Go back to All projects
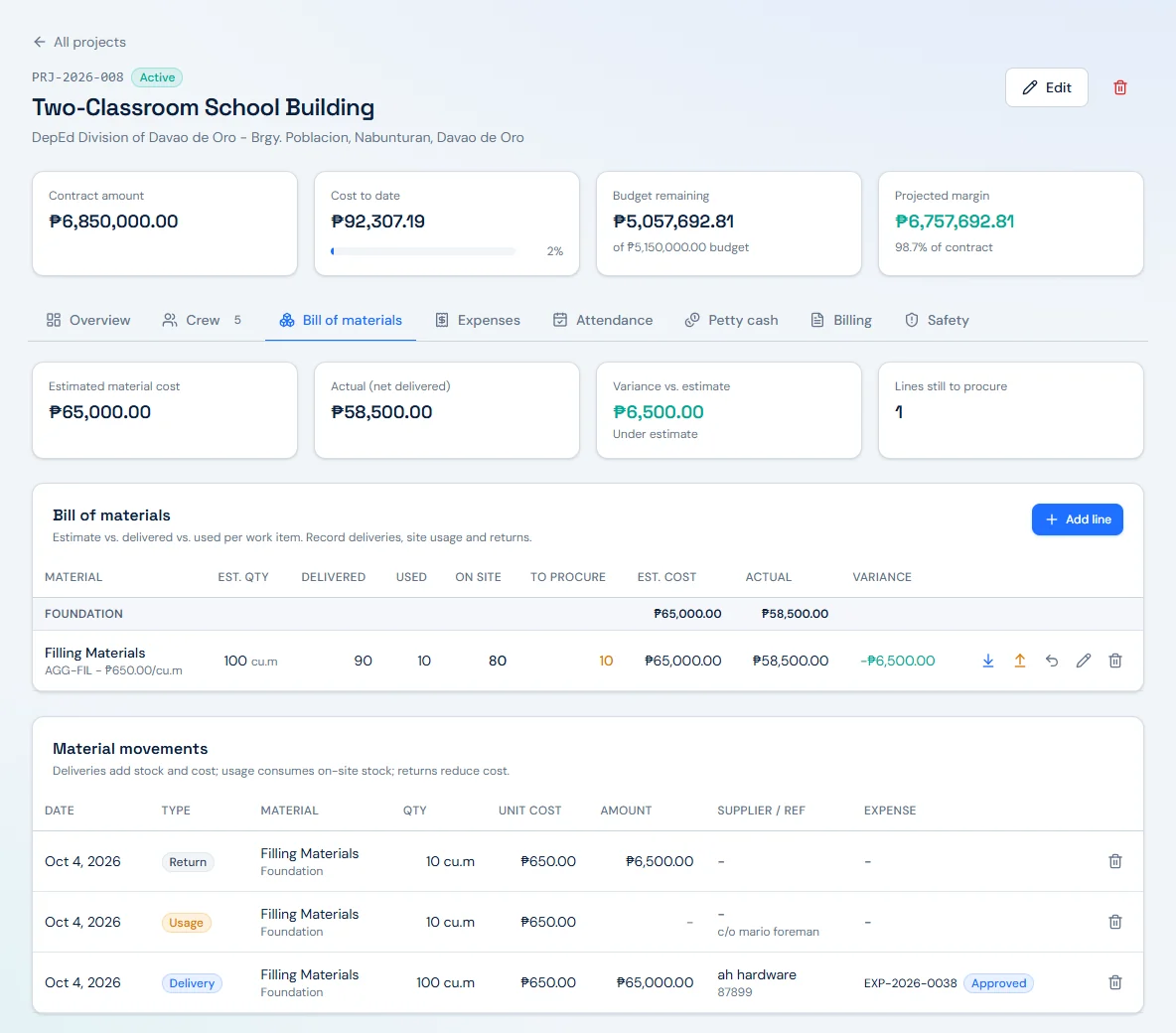Image resolution: width=1176 pixels, height=1033 pixels. coord(79,42)
